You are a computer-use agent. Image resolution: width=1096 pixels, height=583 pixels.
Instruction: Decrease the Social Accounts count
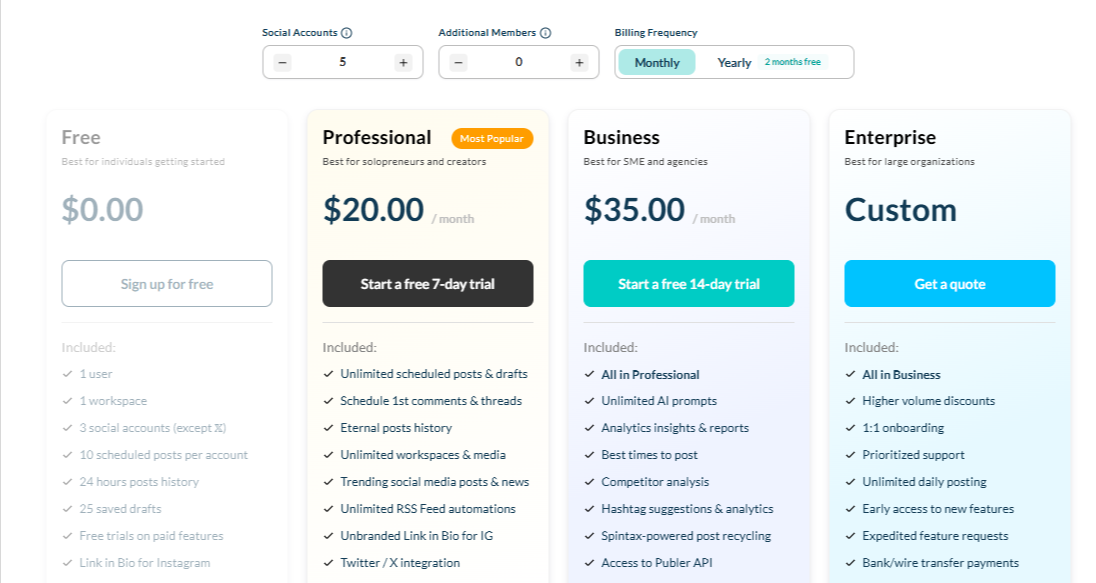coord(283,62)
